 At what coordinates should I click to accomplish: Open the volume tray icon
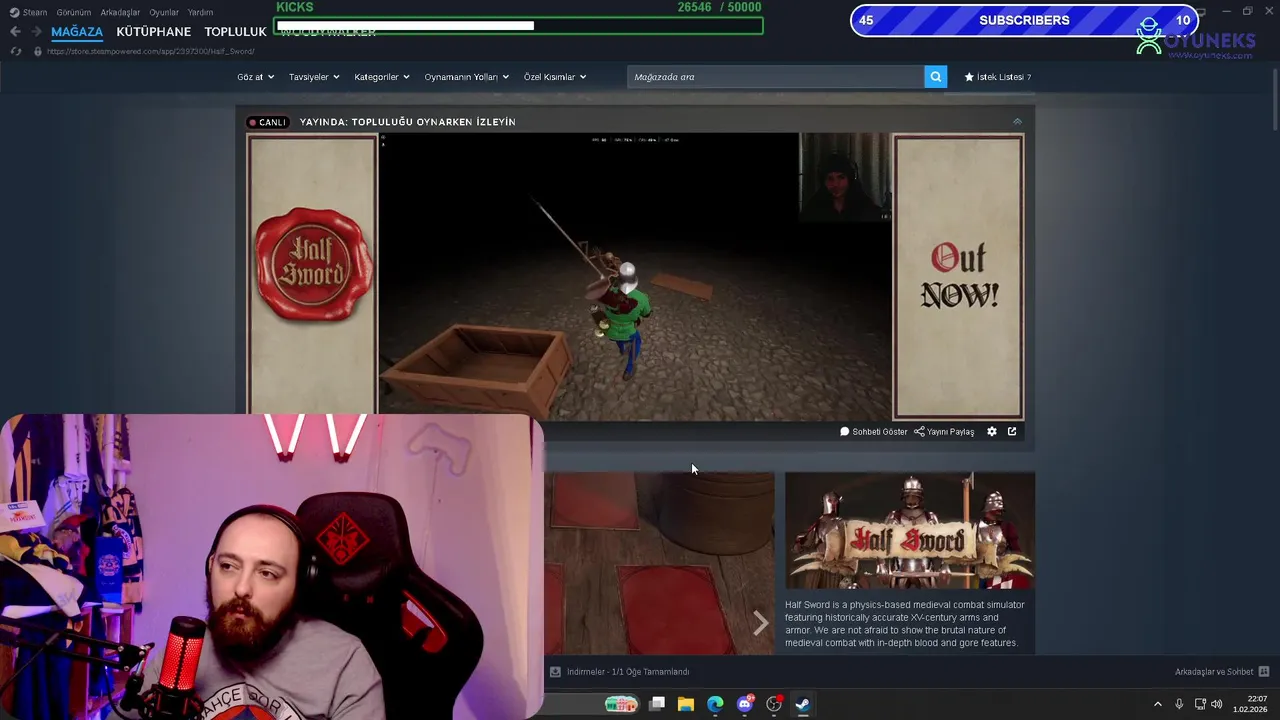point(1217,704)
